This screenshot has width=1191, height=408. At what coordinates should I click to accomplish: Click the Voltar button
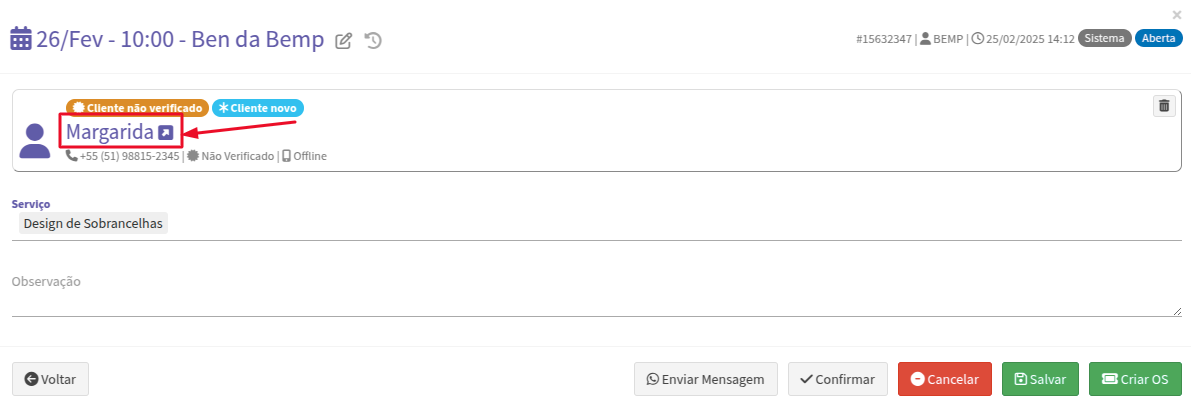(51, 379)
